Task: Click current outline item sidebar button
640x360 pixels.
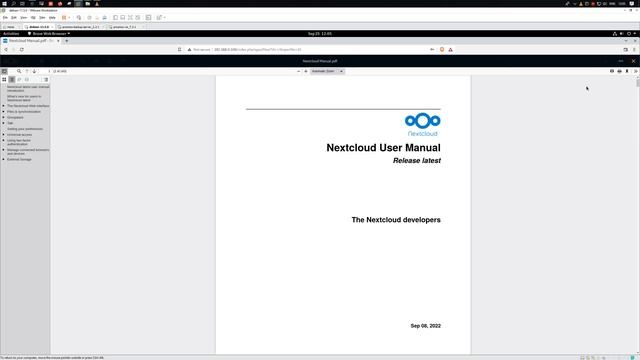Action: coord(46,80)
